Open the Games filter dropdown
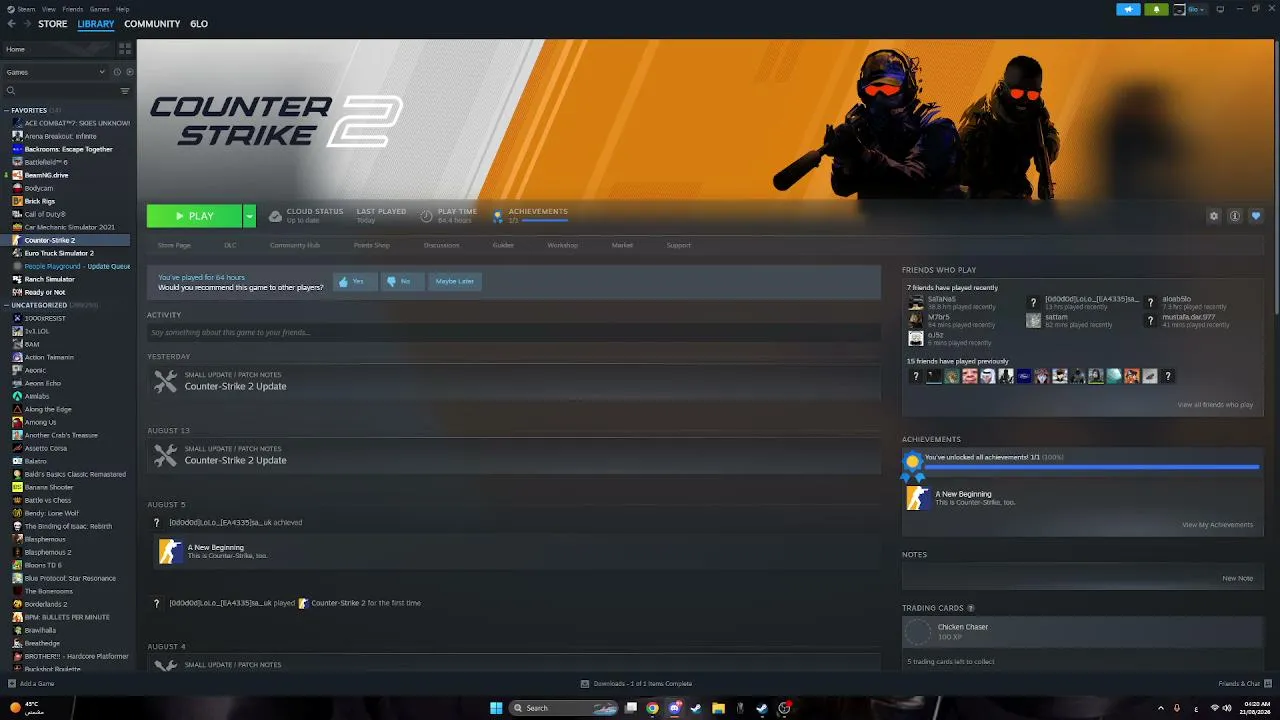This screenshot has width=1280, height=720. pyautogui.click(x=55, y=72)
